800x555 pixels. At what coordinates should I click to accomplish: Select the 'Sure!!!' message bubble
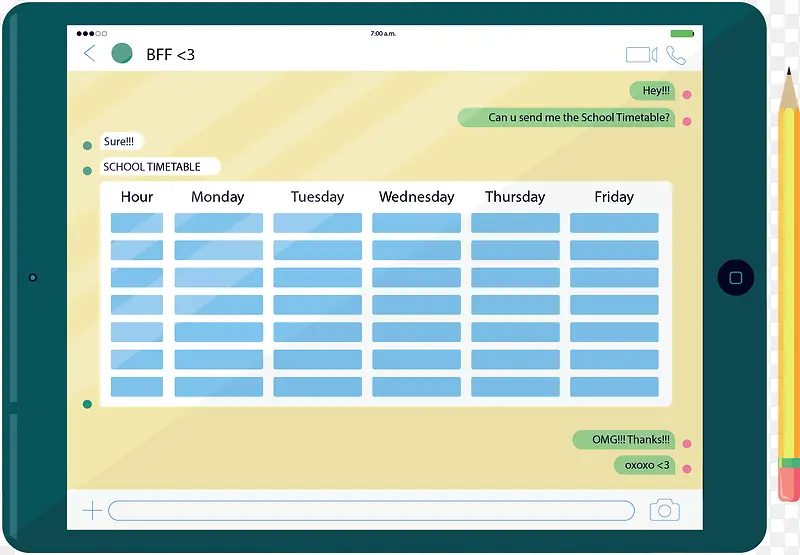tap(121, 141)
